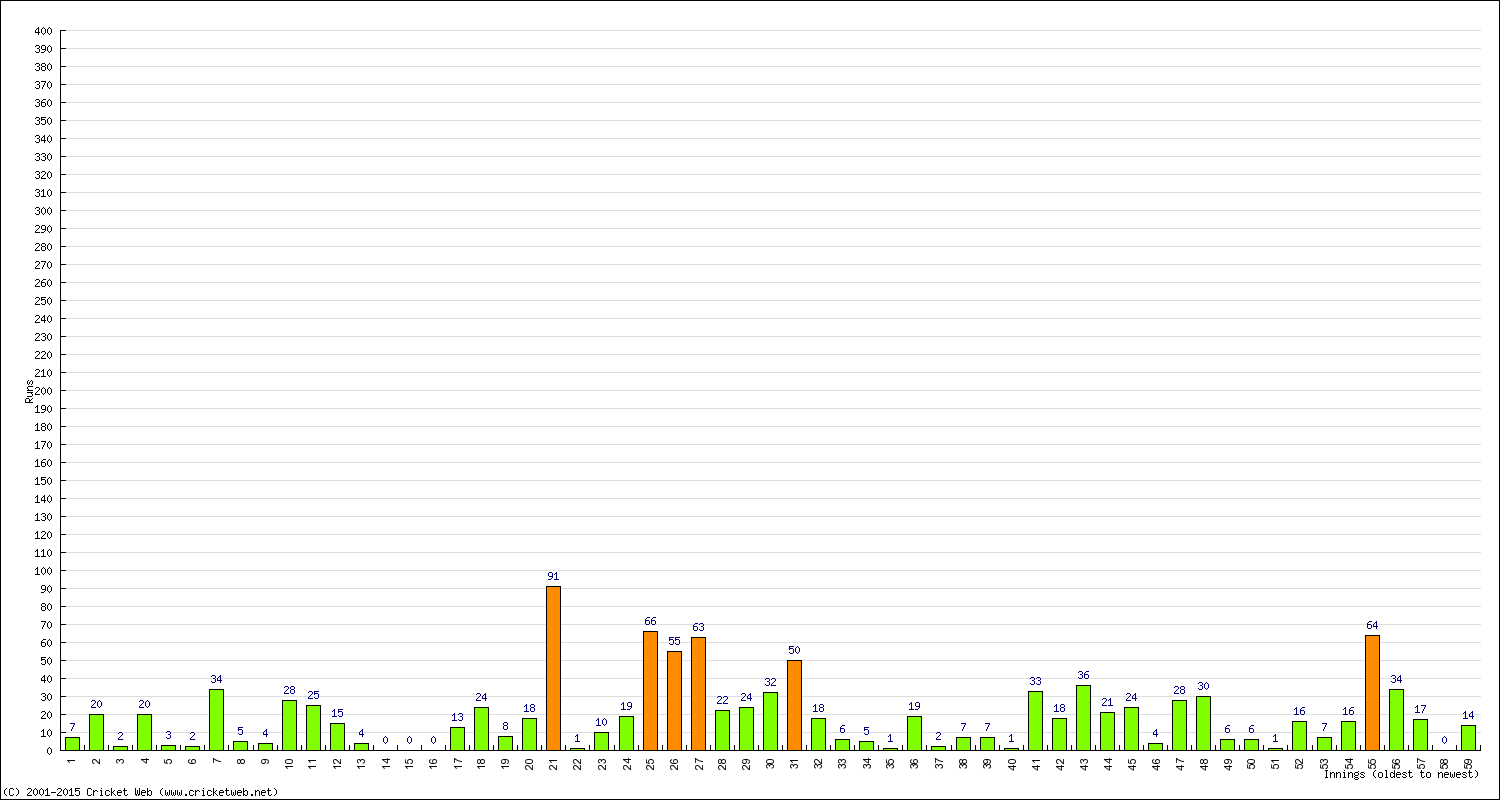Click the 100 label on the Runs axis
The width and height of the screenshot is (1500, 800).
pyautogui.click(x=43, y=571)
